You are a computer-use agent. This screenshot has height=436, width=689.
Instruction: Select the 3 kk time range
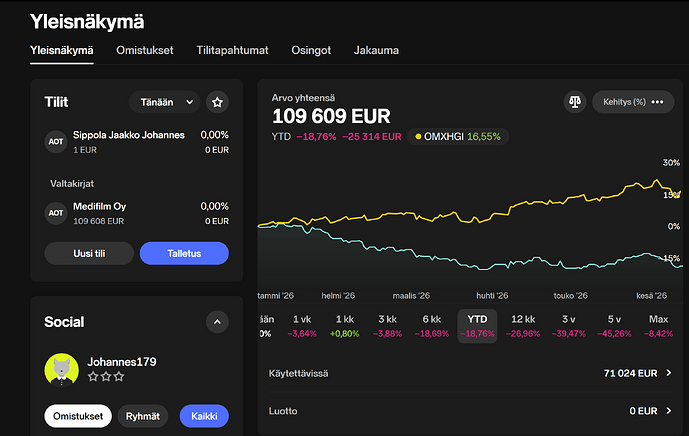pyautogui.click(x=388, y=326)
